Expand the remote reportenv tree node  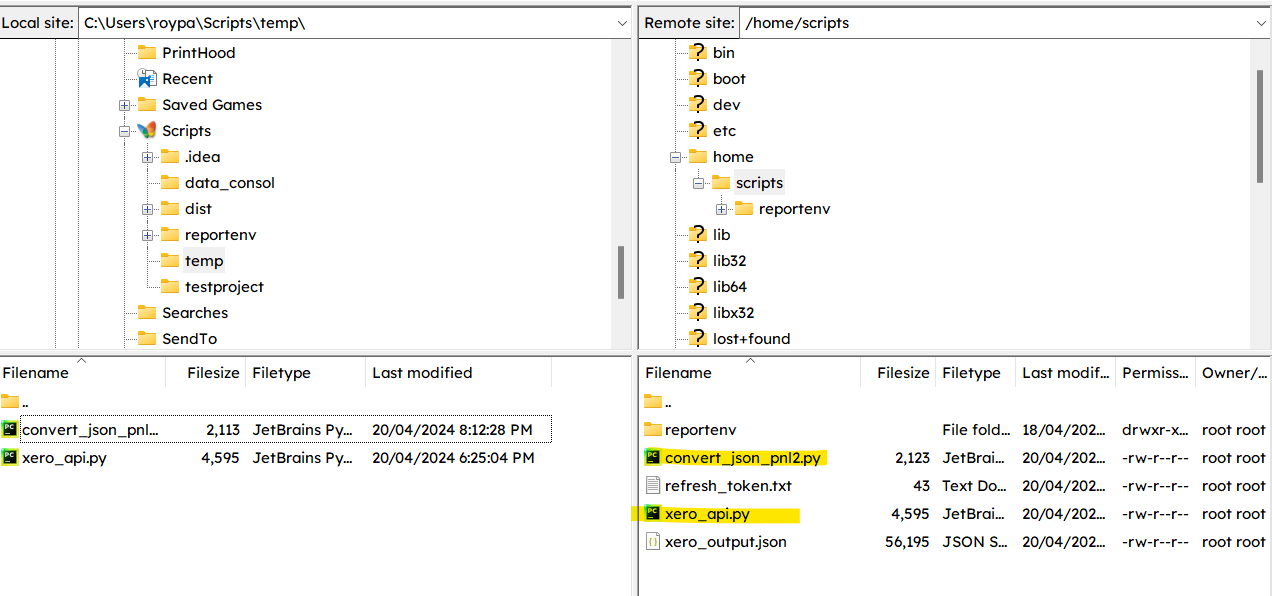coord(721,209)
